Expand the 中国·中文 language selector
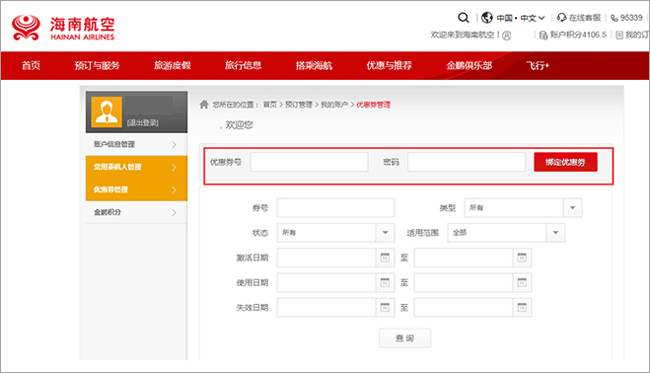650x373 pixels. pos(521,18)
